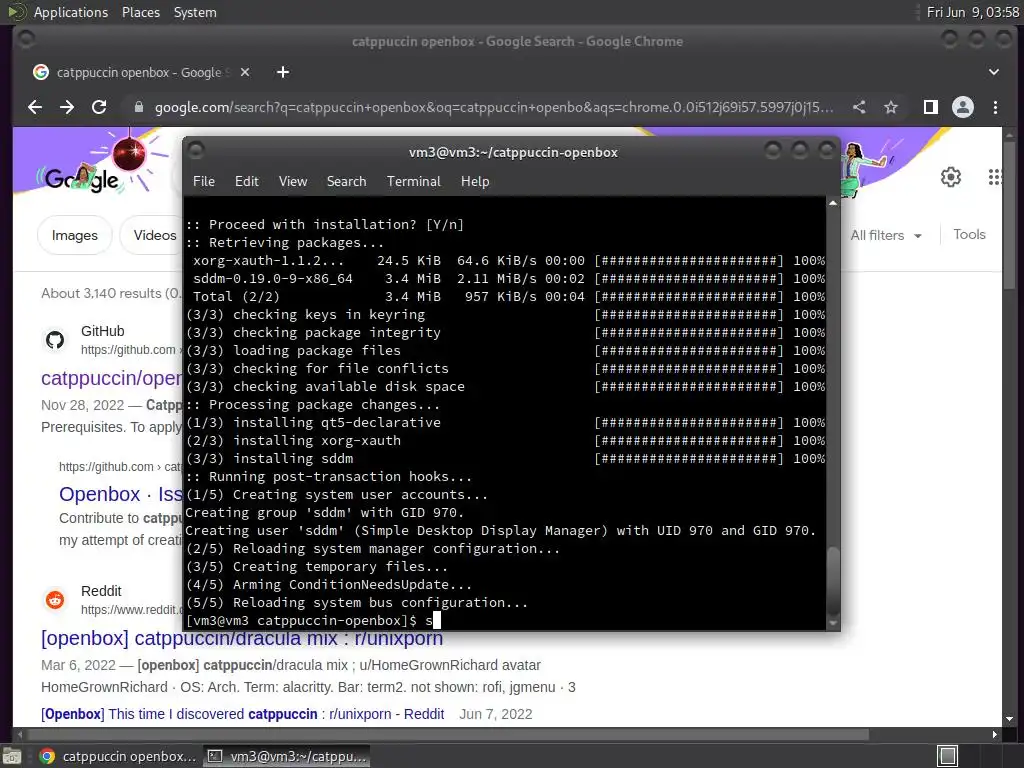
Task: Click terminal scrollbar down arrow
Action: (x=833, y=624)
